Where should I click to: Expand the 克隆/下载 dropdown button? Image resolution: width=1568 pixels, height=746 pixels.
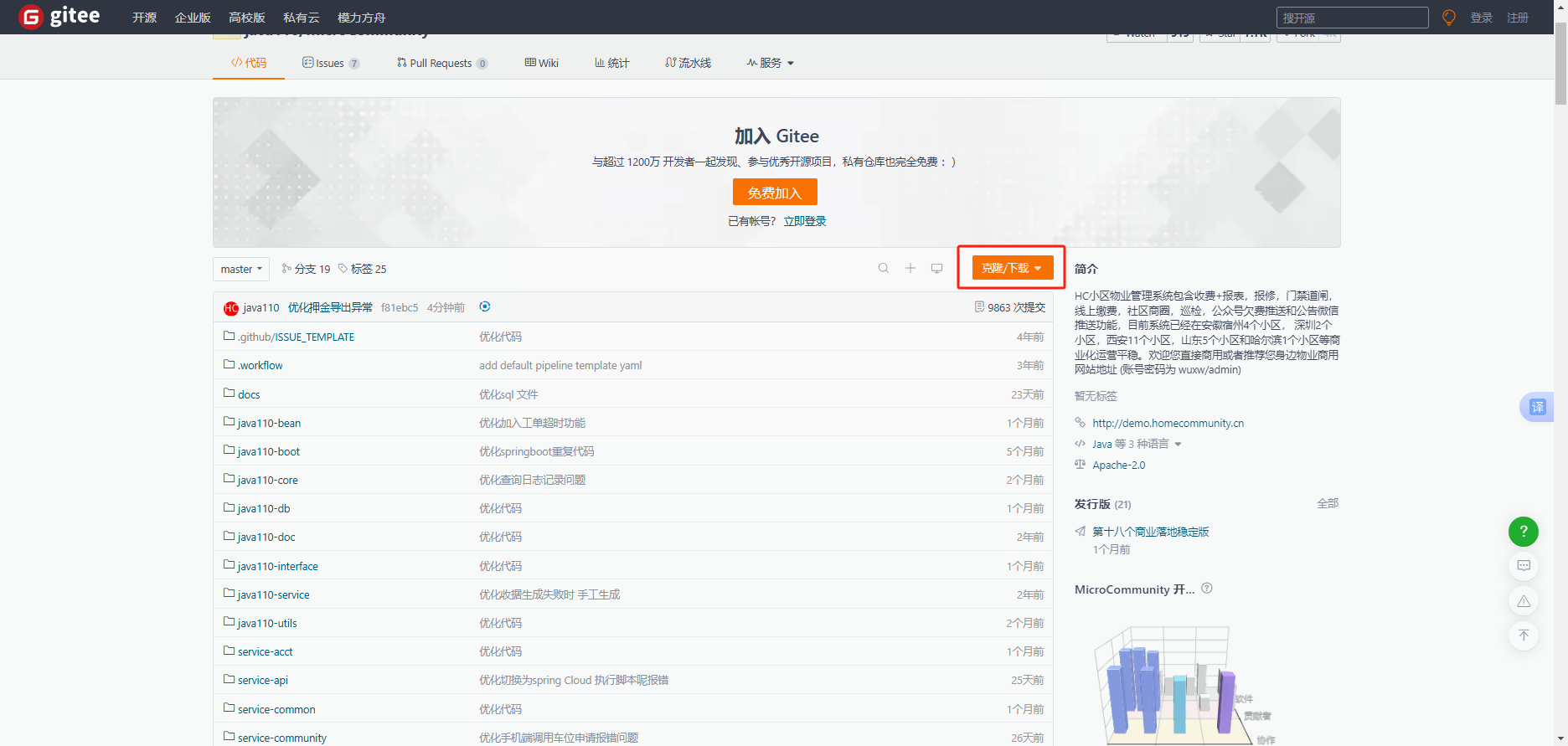point(1013,268)
